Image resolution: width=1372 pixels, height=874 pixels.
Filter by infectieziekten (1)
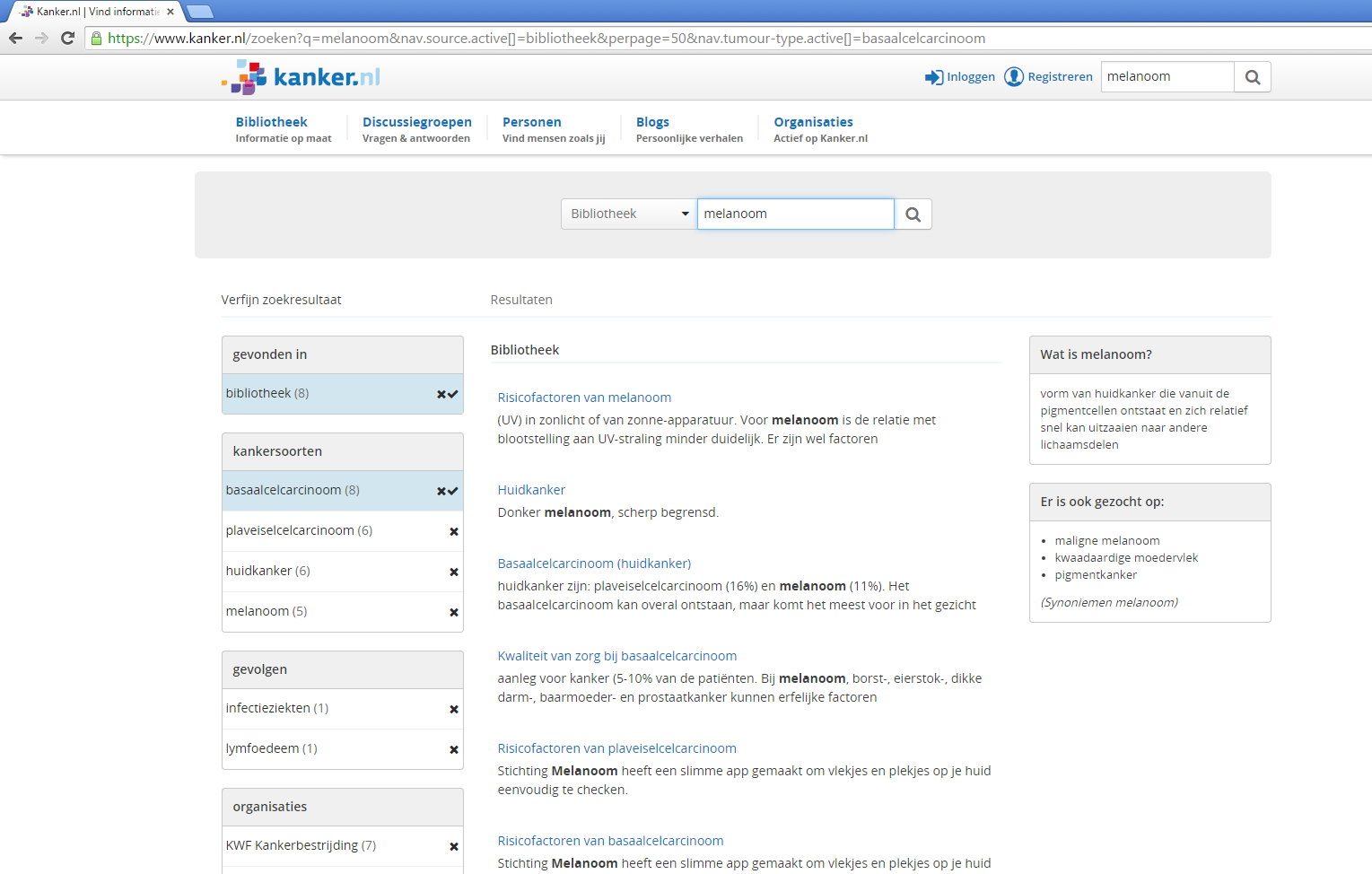(277, 708)
